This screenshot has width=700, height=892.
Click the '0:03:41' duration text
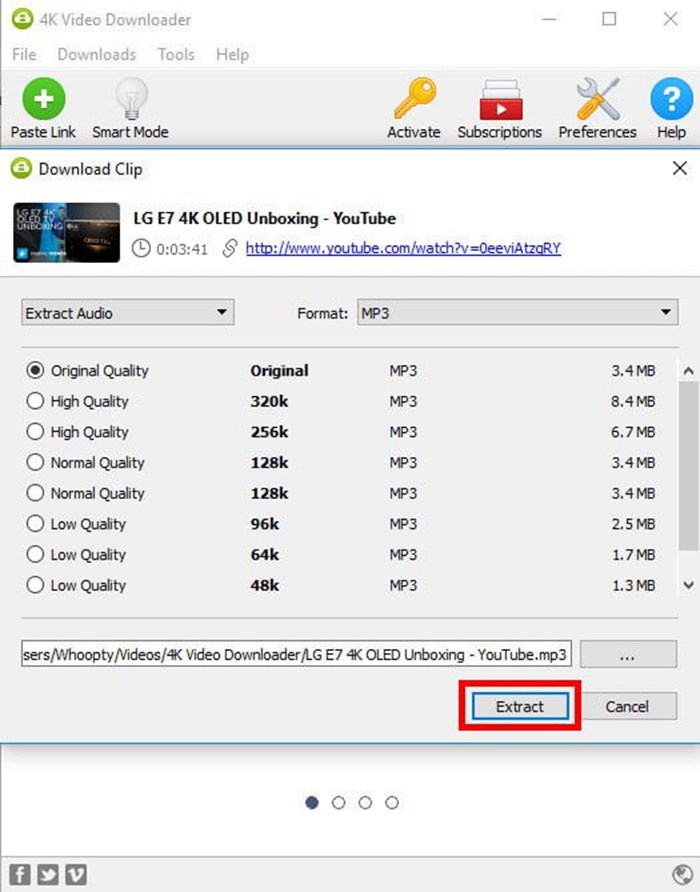(182, 249)
